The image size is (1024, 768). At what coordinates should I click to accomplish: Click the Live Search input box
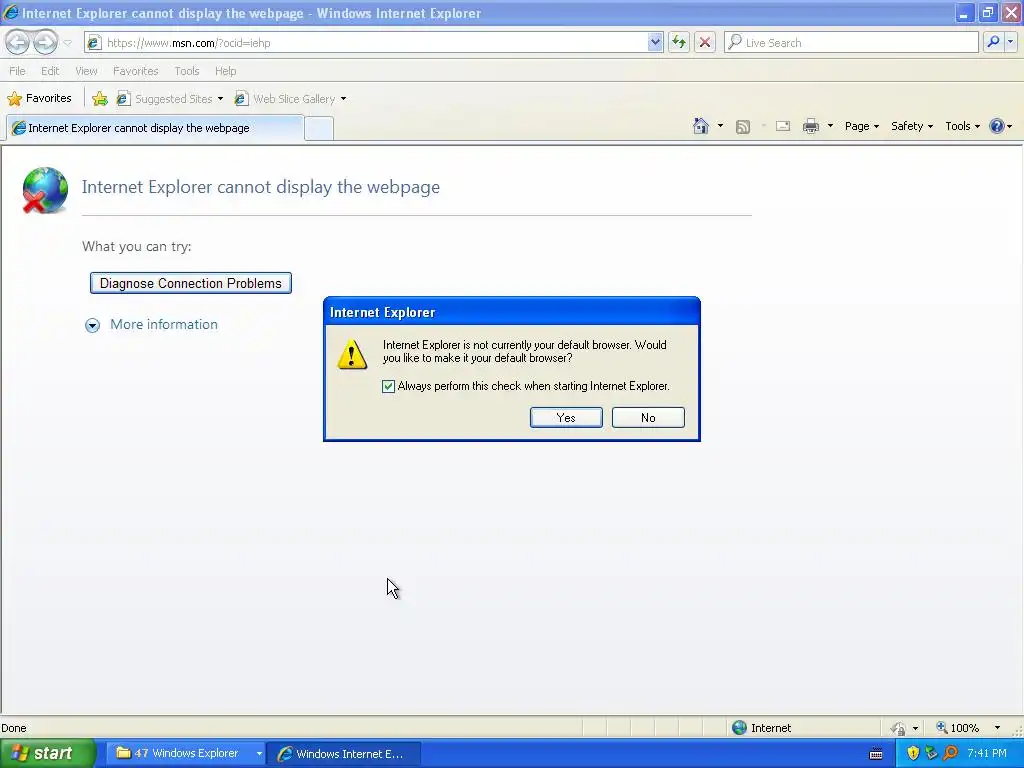pyautogui.click(x=851, y=43)
